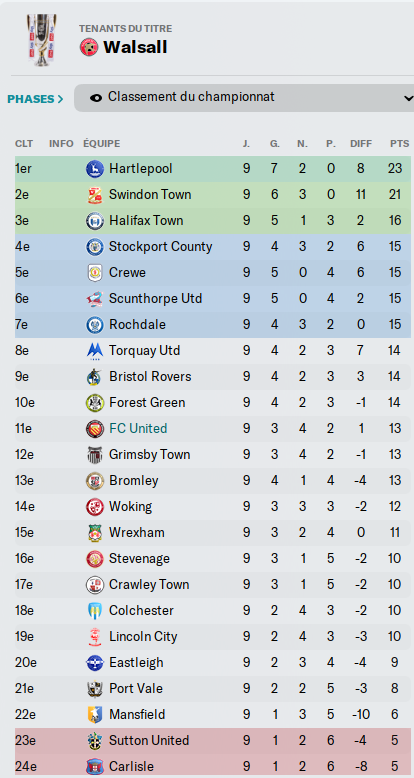Screen dimensions: 414x778
Task: Select the Stockport County row
Action: 213,247
